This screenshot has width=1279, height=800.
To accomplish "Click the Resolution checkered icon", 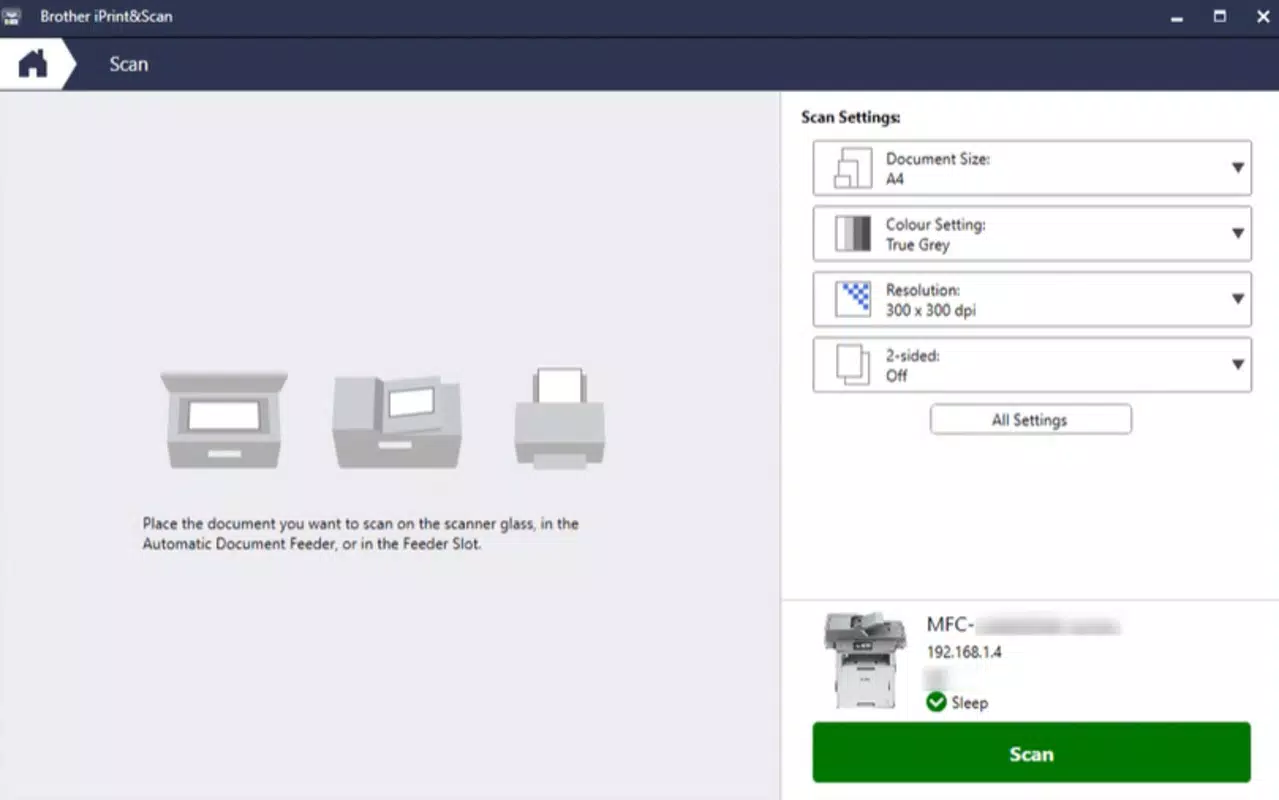I will point(853,299).
